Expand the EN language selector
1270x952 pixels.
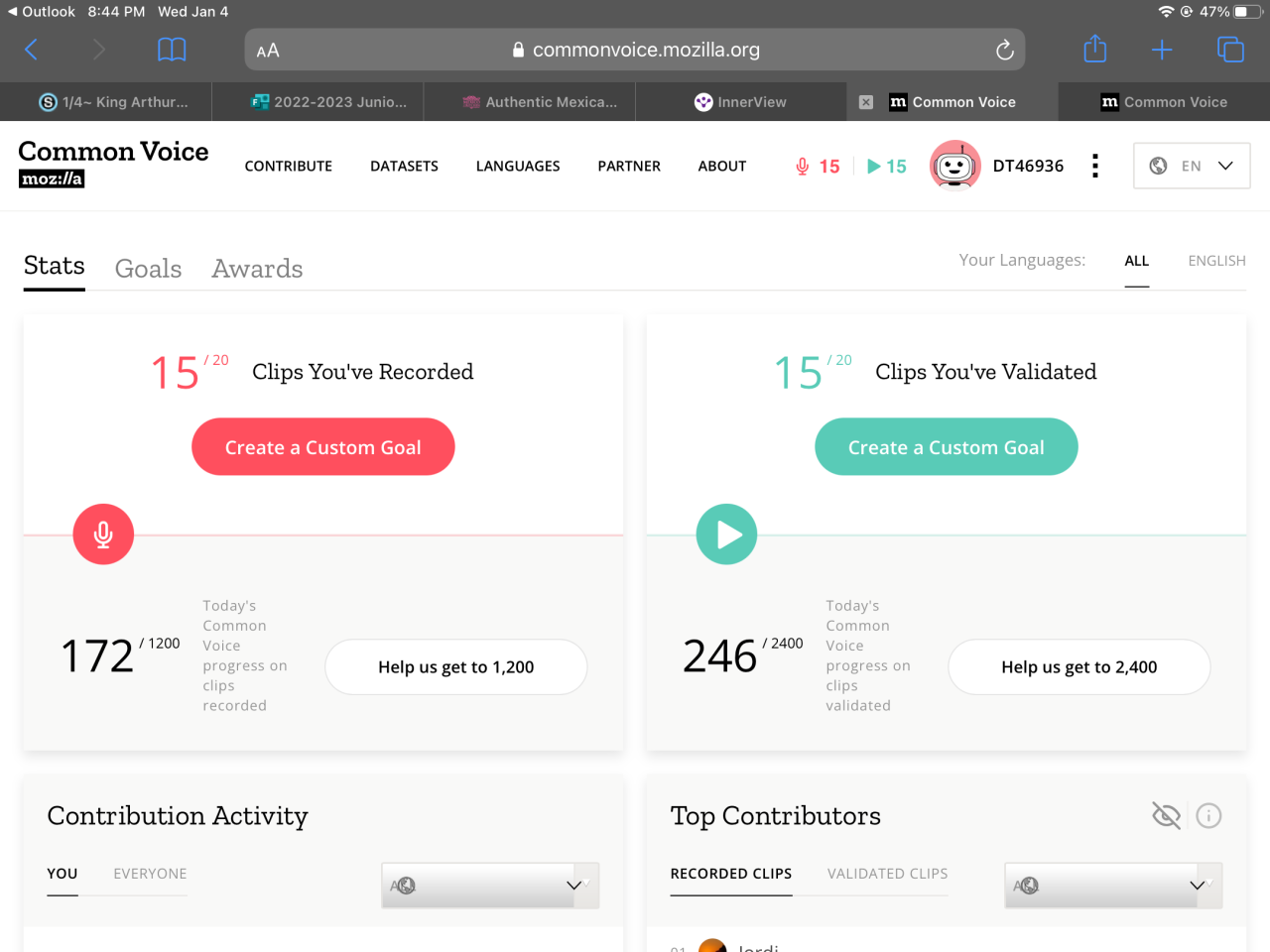(1192, 166)
